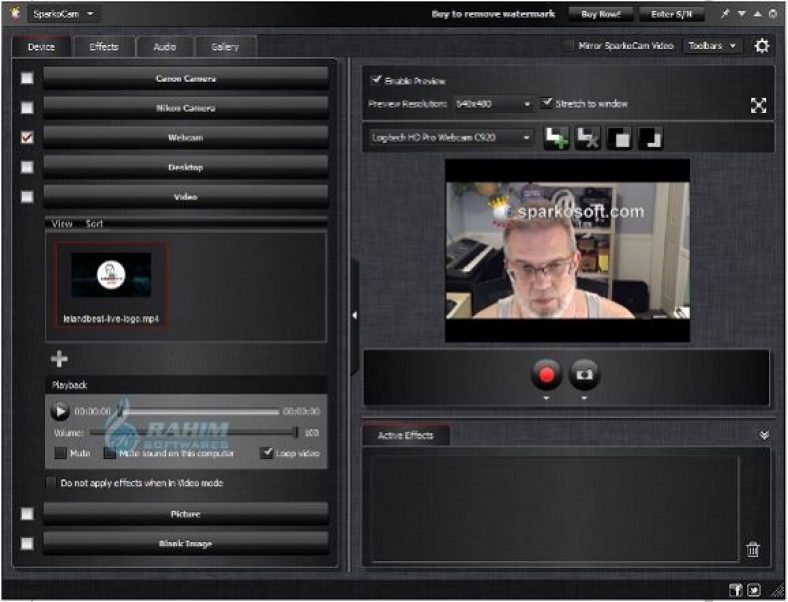Click the Webcam button
The height and width of the screenshot is (602, 788).
[186, 137]
